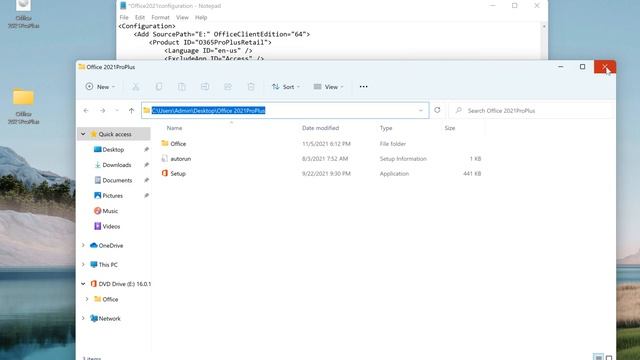Expand the Office subfolder under DVD Drive
The image size is (640, 360).
click(x=87, y=299)
